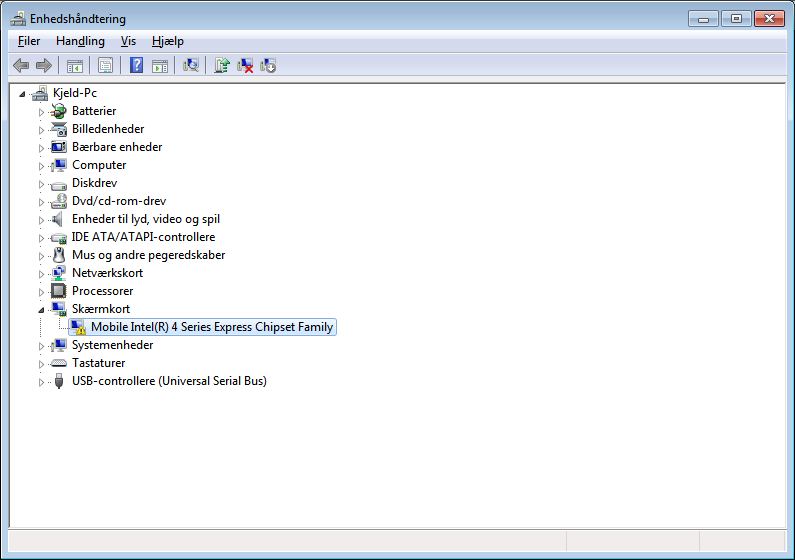Click the grayed Back arrow icon
Viewport: 795px width, 560px height.
click(x=21, y=66)
